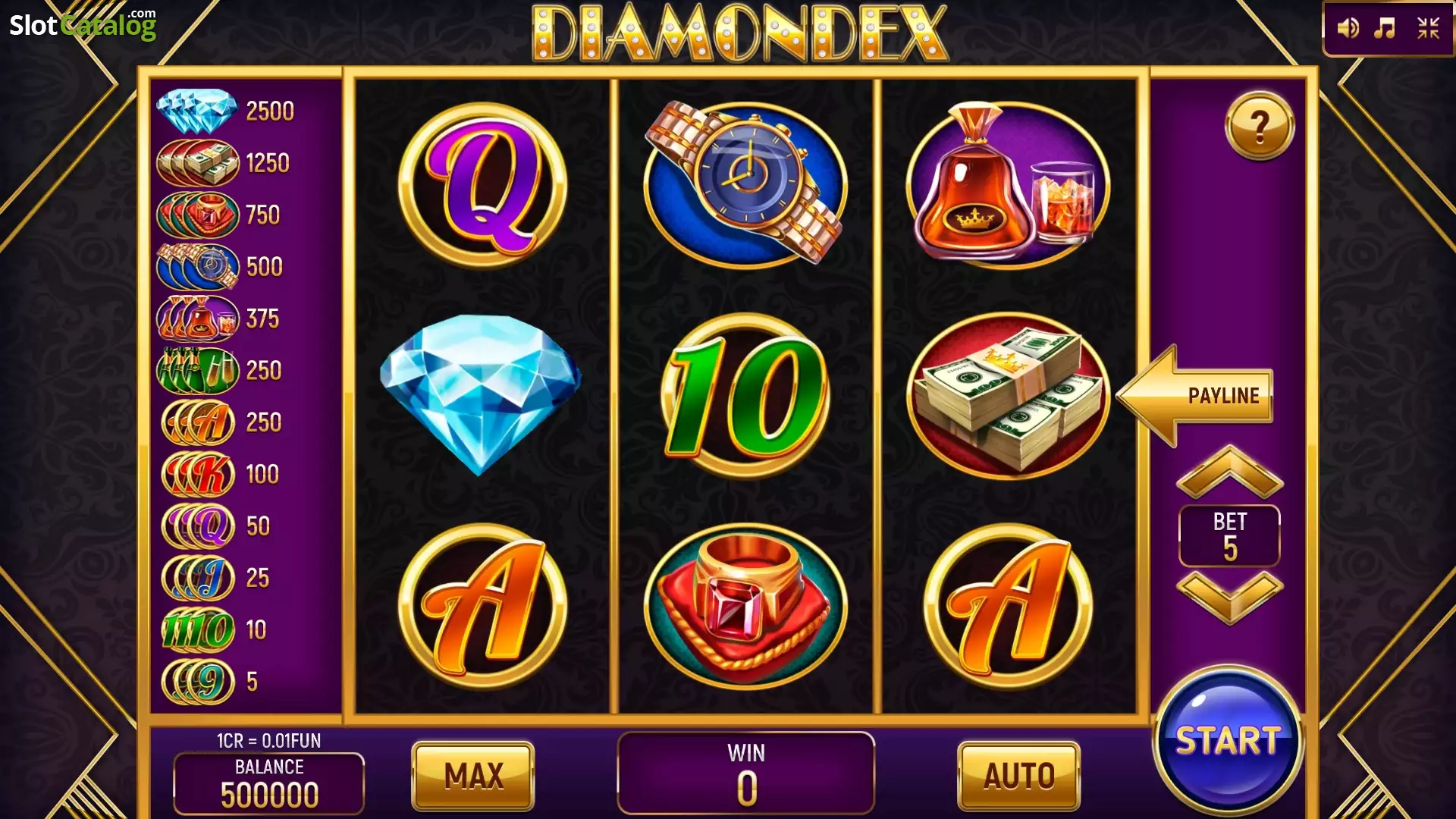Click the ruby ring reel symbol
The image size is (1456, 819).
pos(745,607)
